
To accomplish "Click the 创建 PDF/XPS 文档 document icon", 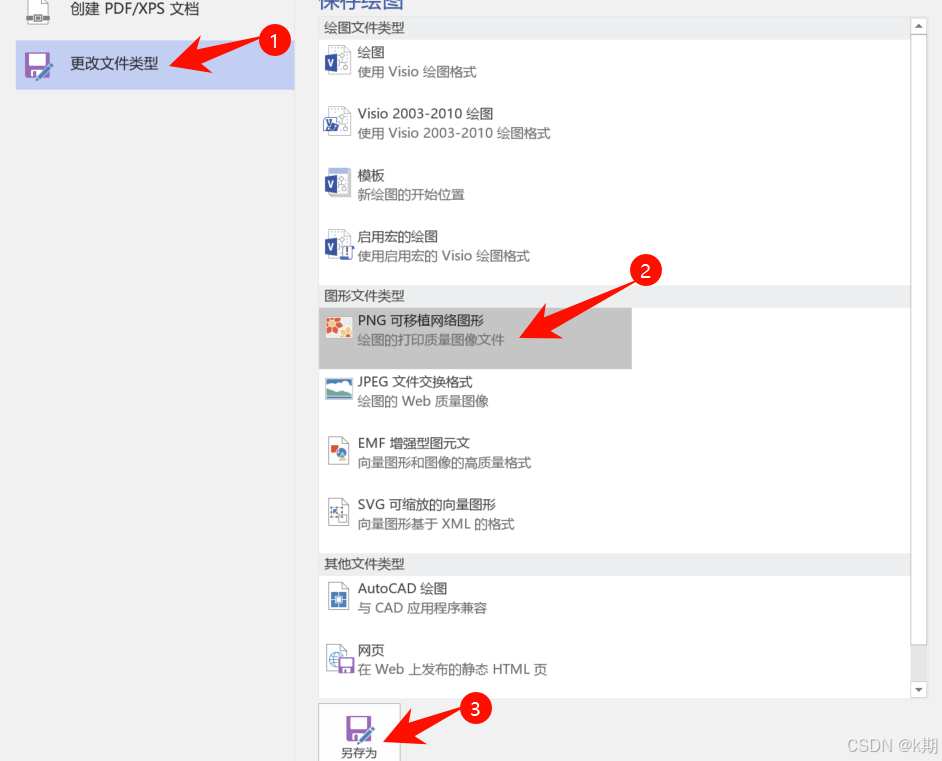I will [x=38, y=12].
